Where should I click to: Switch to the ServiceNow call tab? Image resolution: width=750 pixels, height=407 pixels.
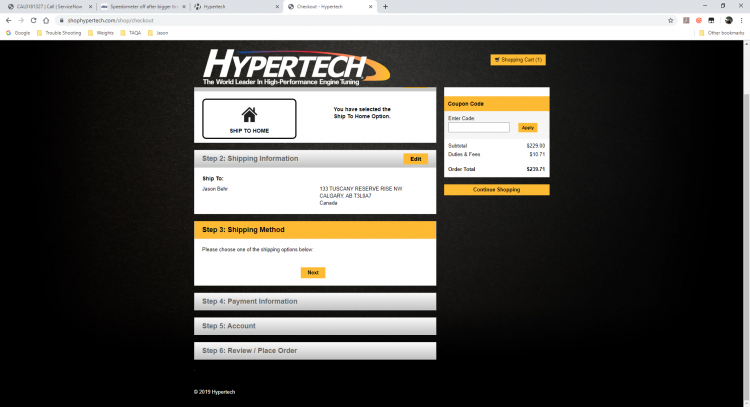coord(50,7)
